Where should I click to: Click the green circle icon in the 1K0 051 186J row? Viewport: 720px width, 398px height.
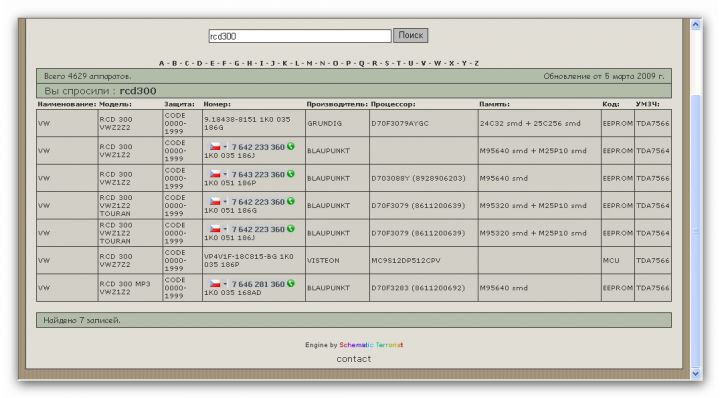[291, 229]
